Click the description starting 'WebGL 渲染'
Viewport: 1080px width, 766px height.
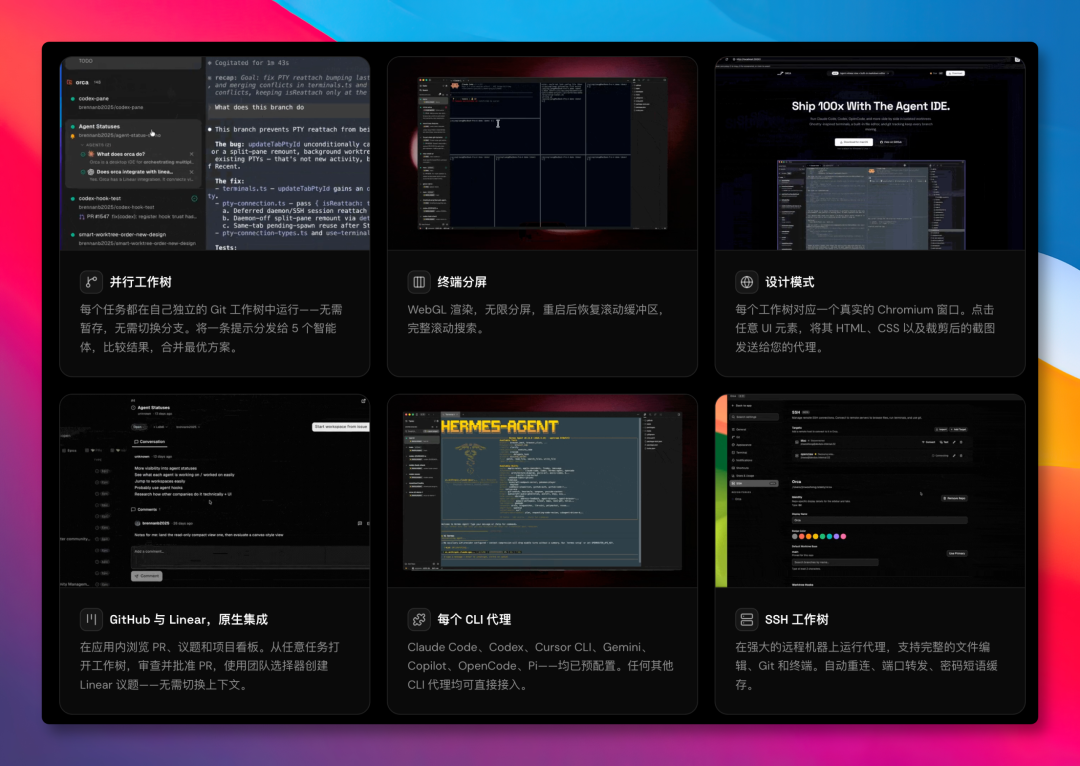pyautogui.click(x=537, y=319)
